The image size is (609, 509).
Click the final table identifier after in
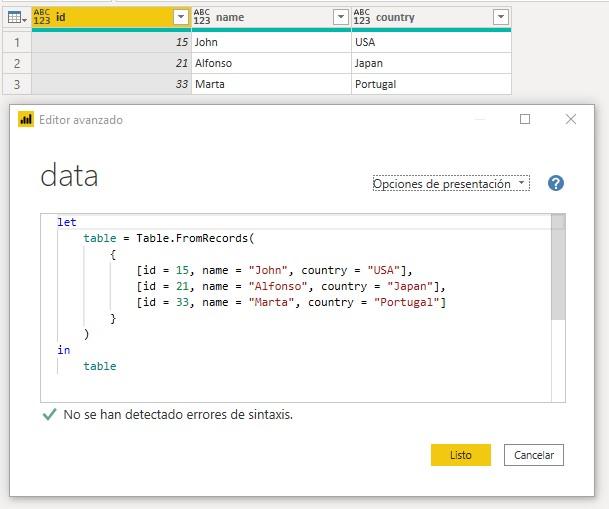(100, 366)
